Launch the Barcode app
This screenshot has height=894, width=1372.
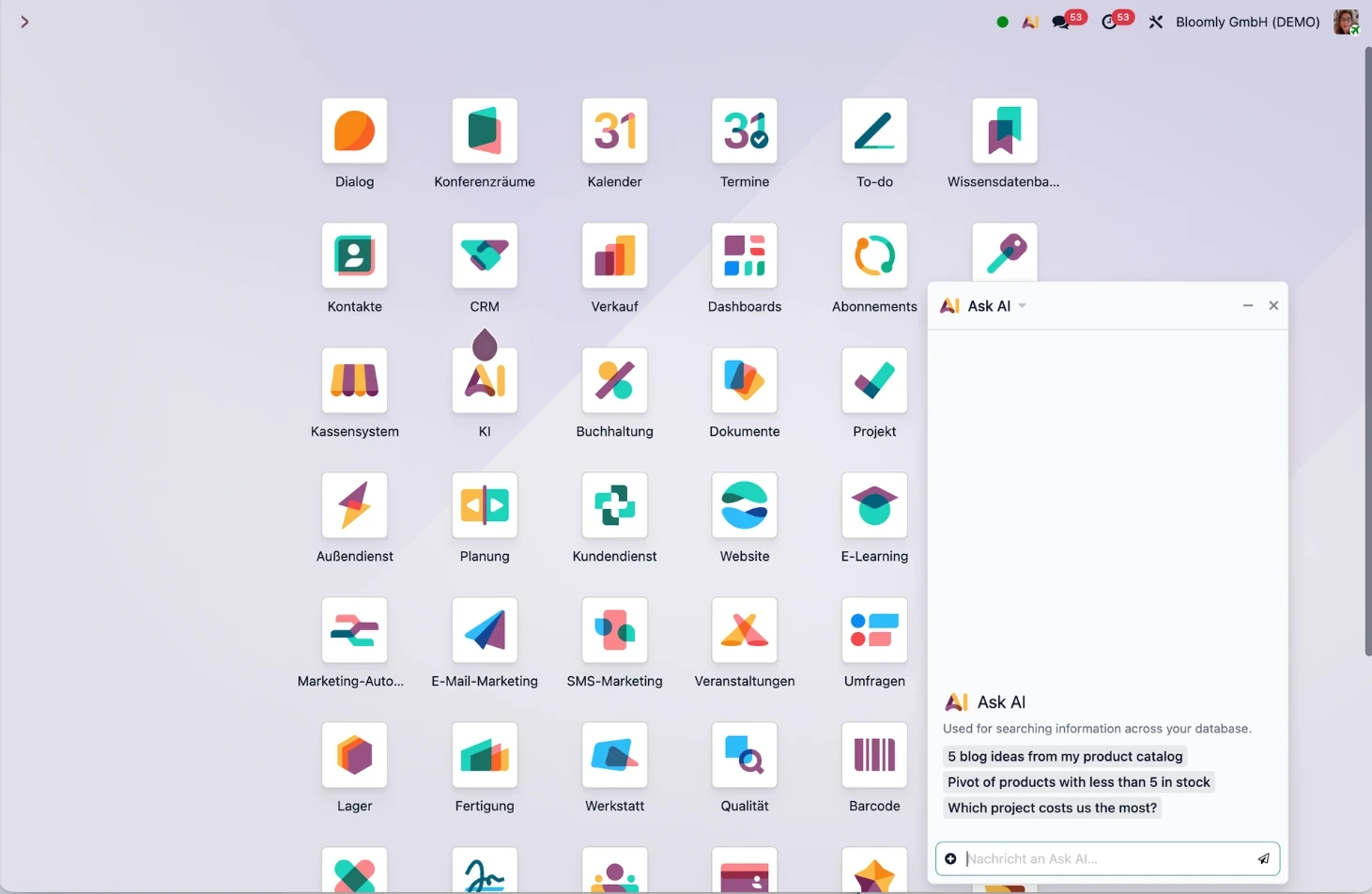(873, 755)
